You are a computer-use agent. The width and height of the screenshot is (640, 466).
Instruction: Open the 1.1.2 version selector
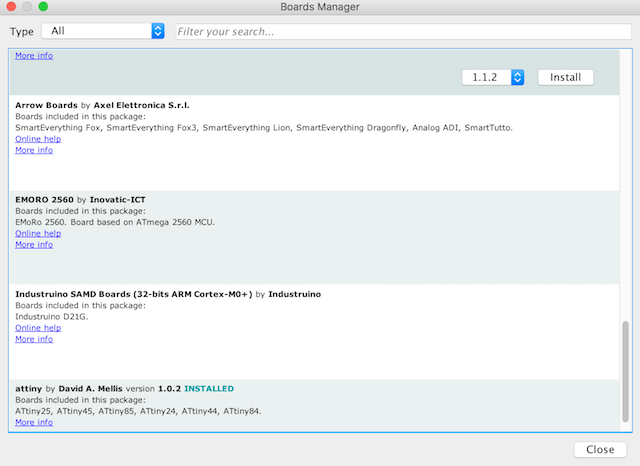[493, 77]
